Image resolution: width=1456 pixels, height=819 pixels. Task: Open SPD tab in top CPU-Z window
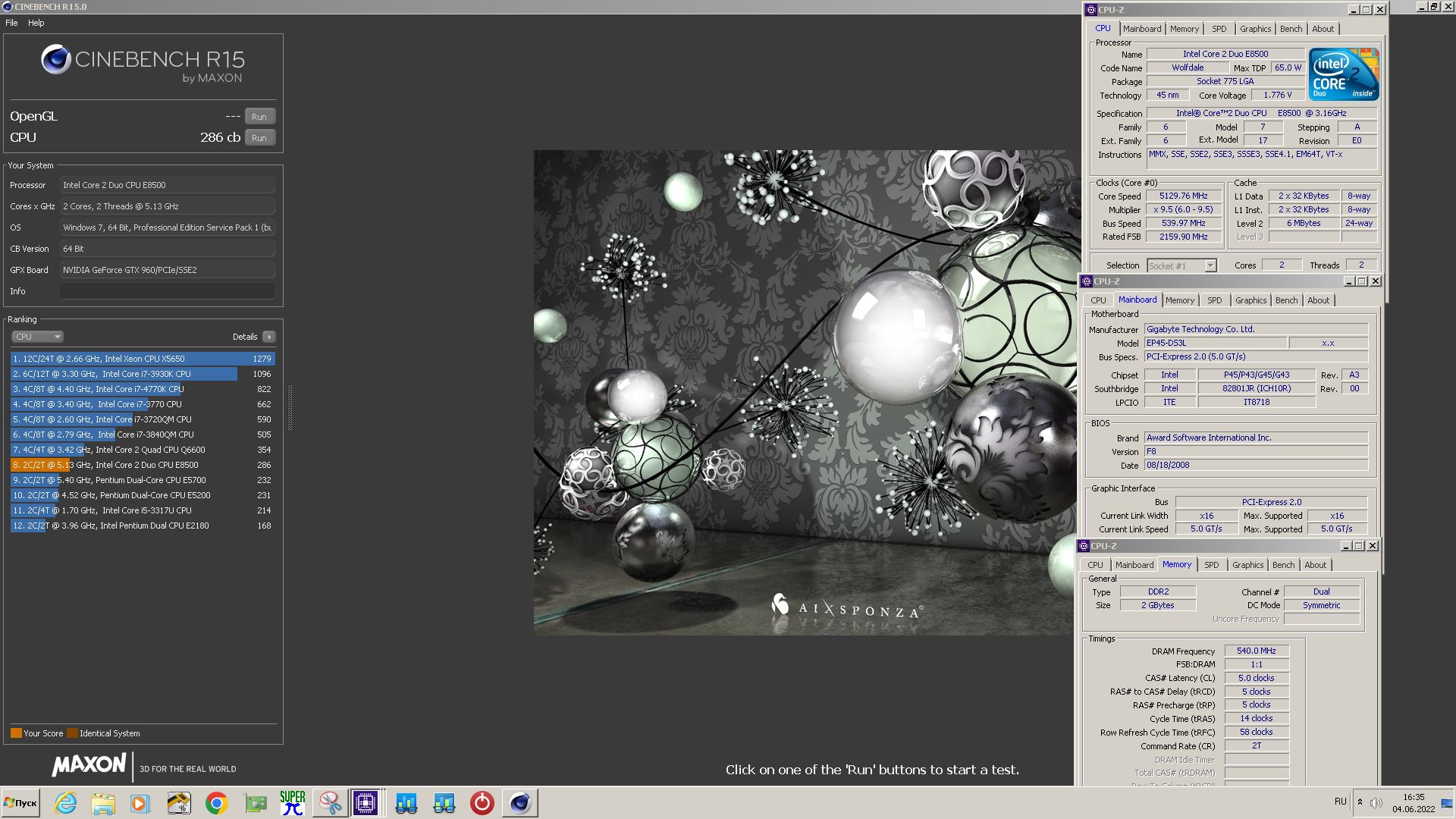[x=1219, y=29]
